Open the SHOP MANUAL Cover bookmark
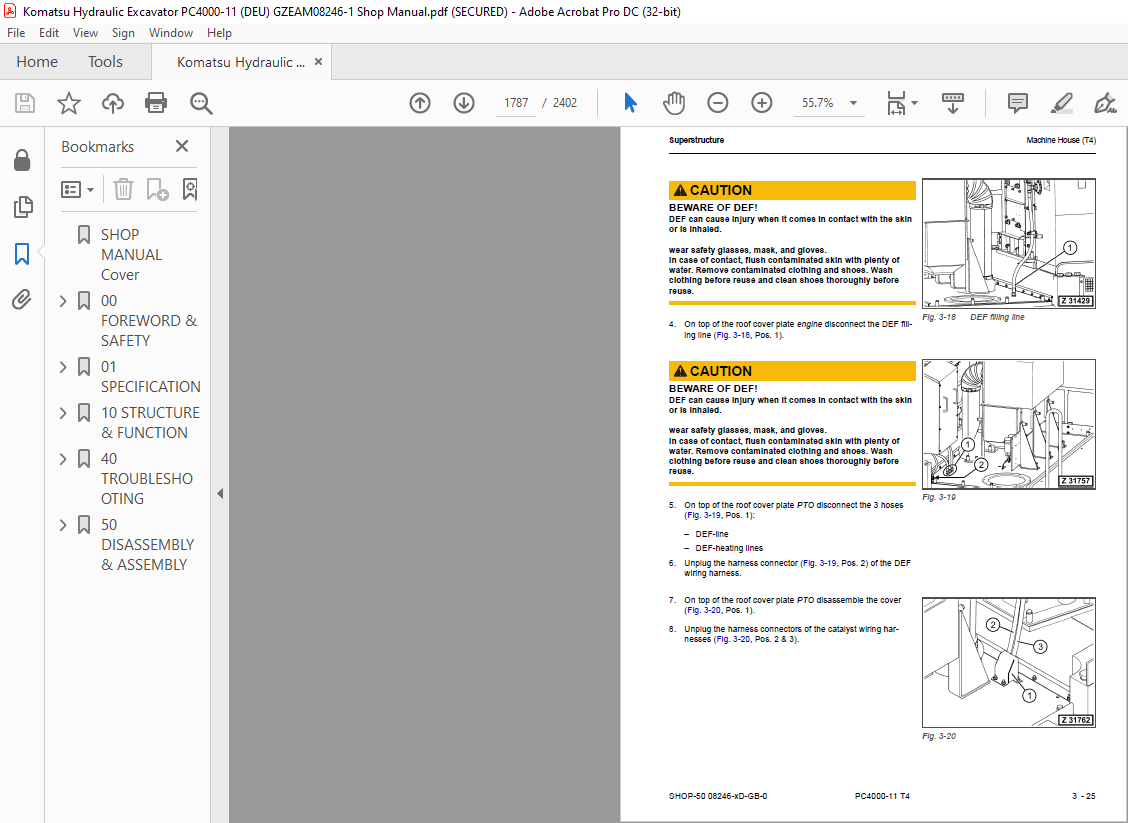1128x823 pixels. [x=132, y=255]
